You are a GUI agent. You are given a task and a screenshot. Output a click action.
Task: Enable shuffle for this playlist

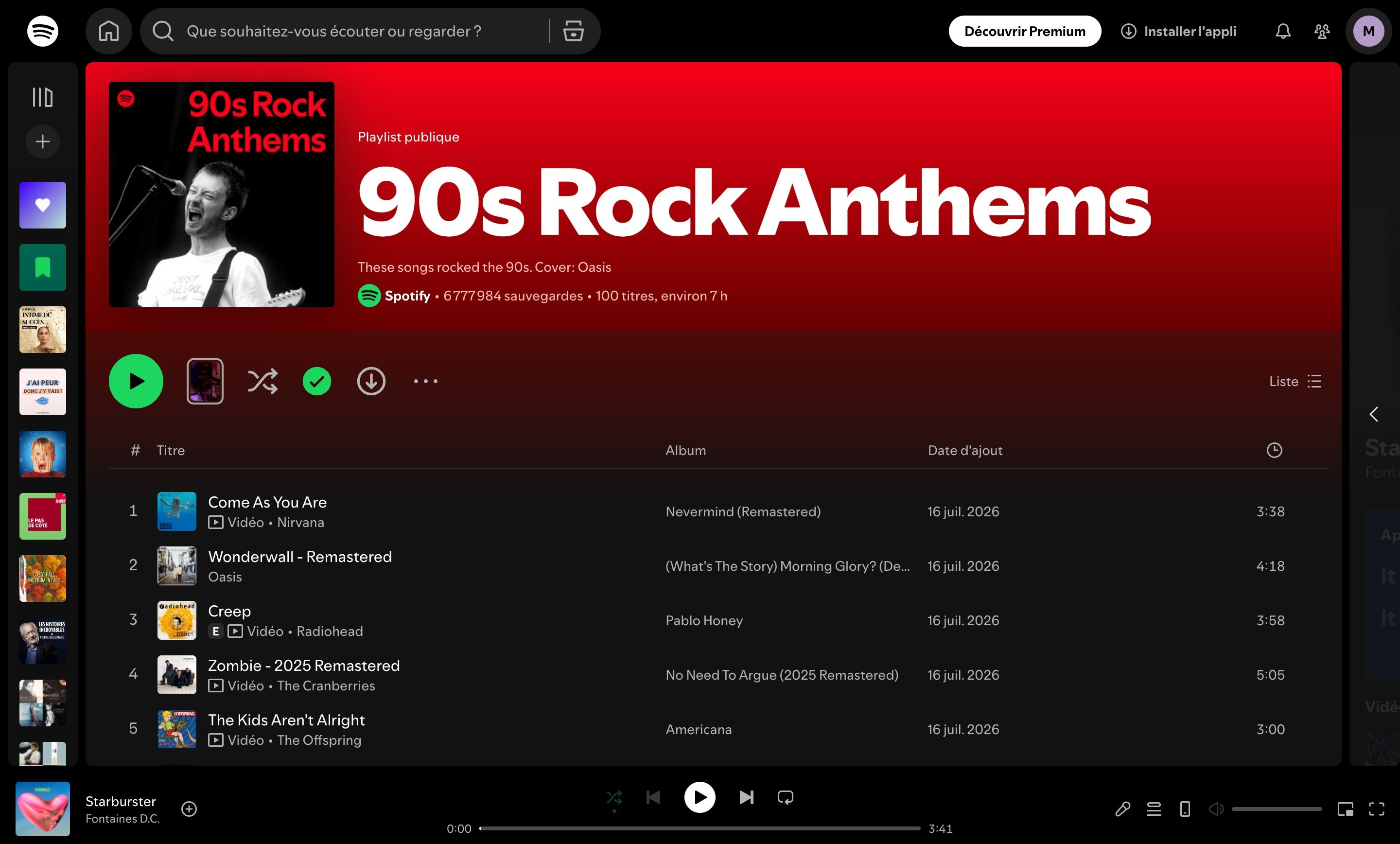click(x=262, y=381)
